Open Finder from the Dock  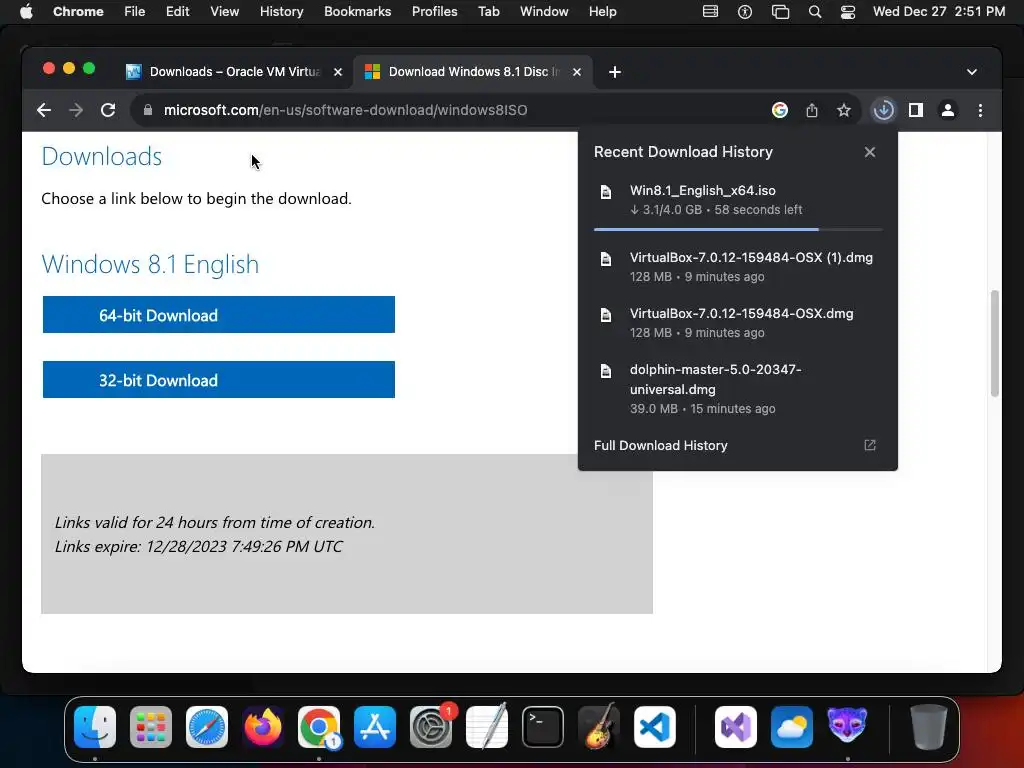pyautogui.click(x=95, y=727)
